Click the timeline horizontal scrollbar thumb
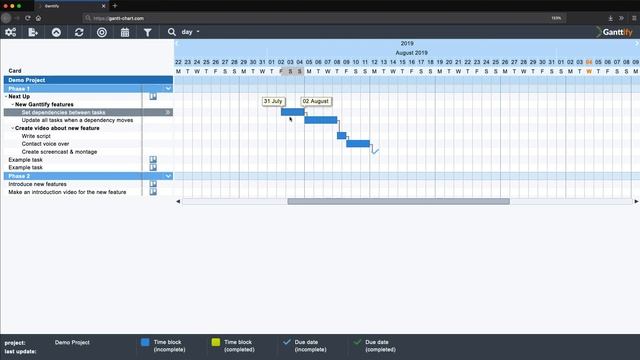This screenshot has height=360, width=640. 398,201
